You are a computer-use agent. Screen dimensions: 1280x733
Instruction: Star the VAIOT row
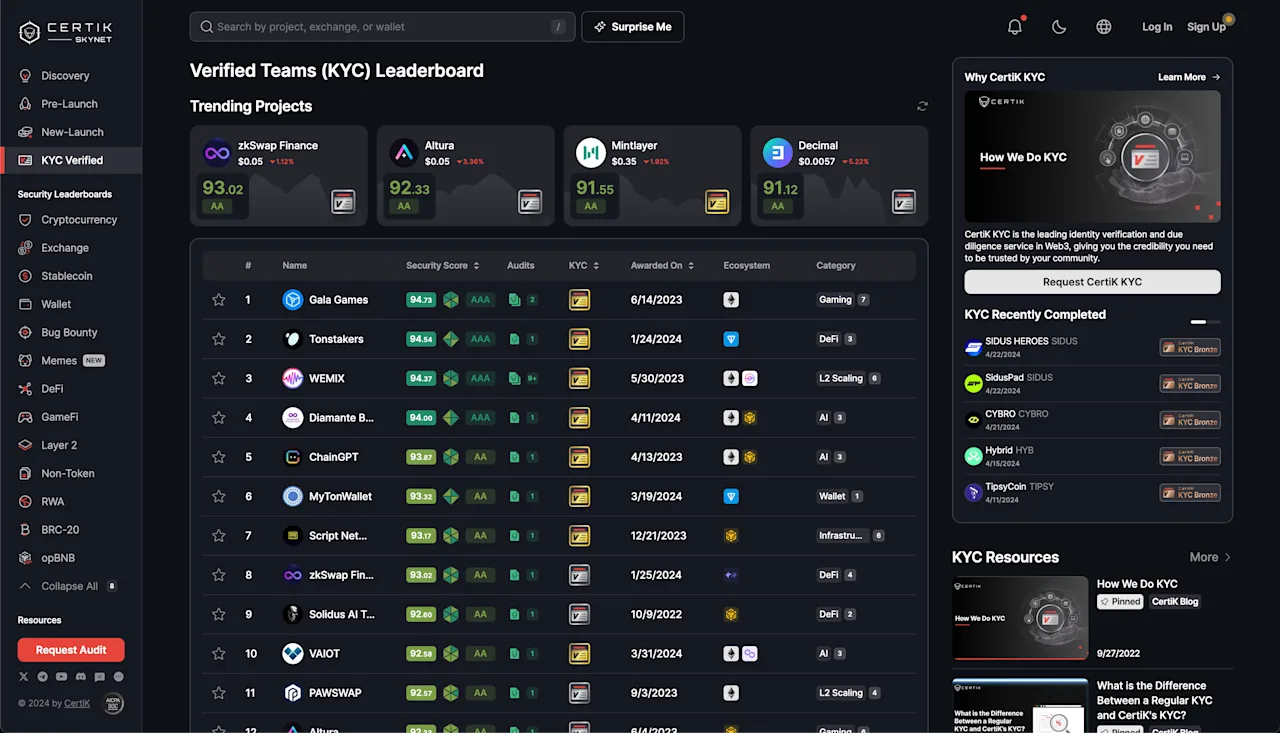(x=218, y=654)
